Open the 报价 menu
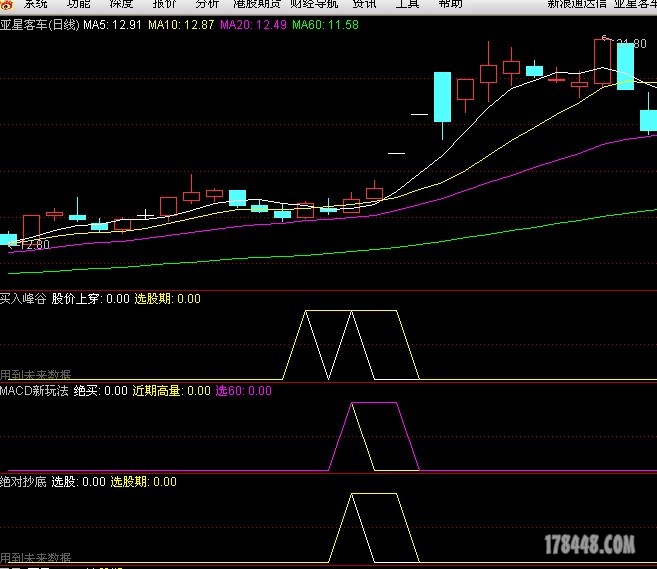 164,4
